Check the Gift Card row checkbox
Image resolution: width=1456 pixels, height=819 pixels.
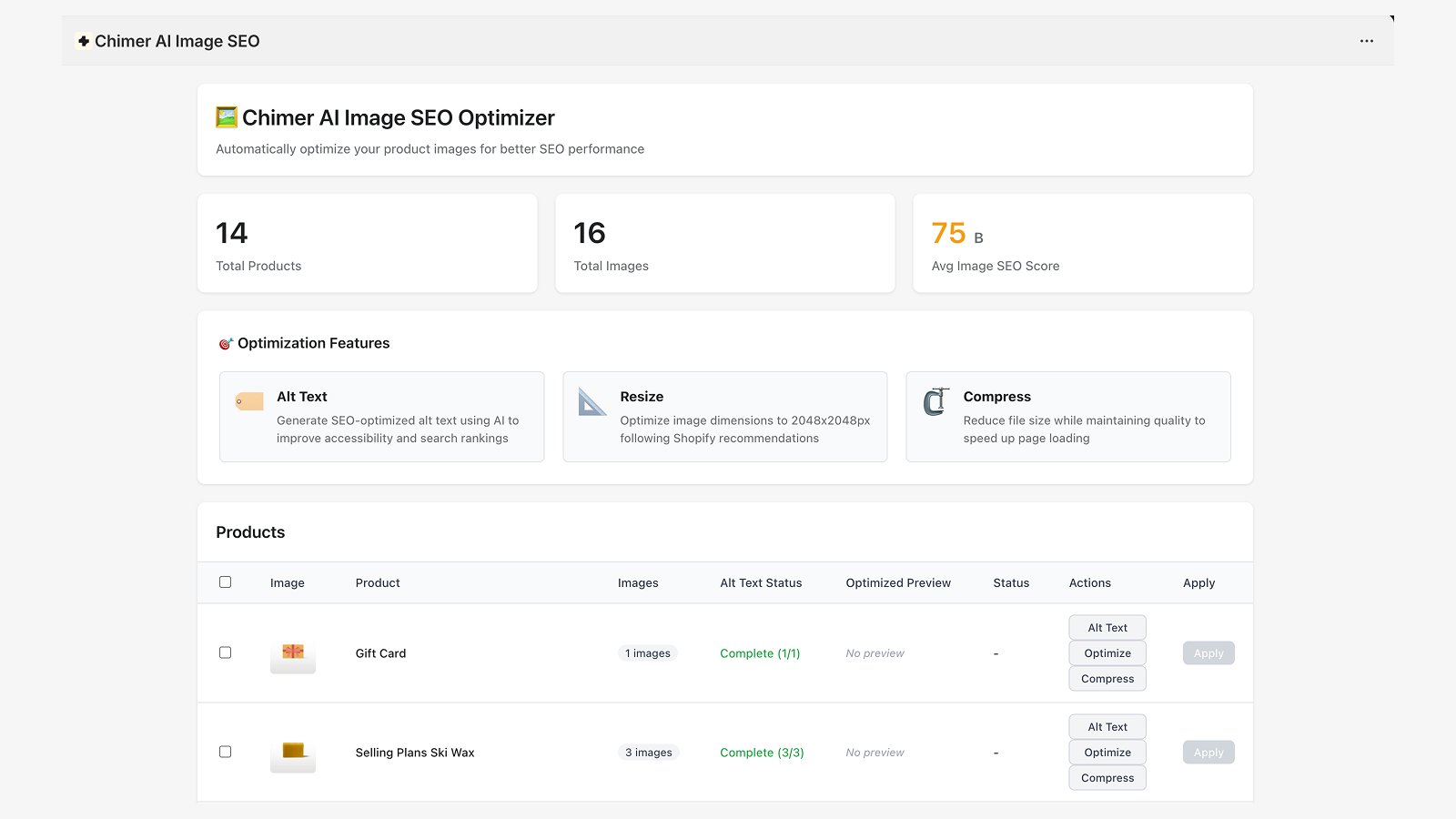click(x=225, y=652)
